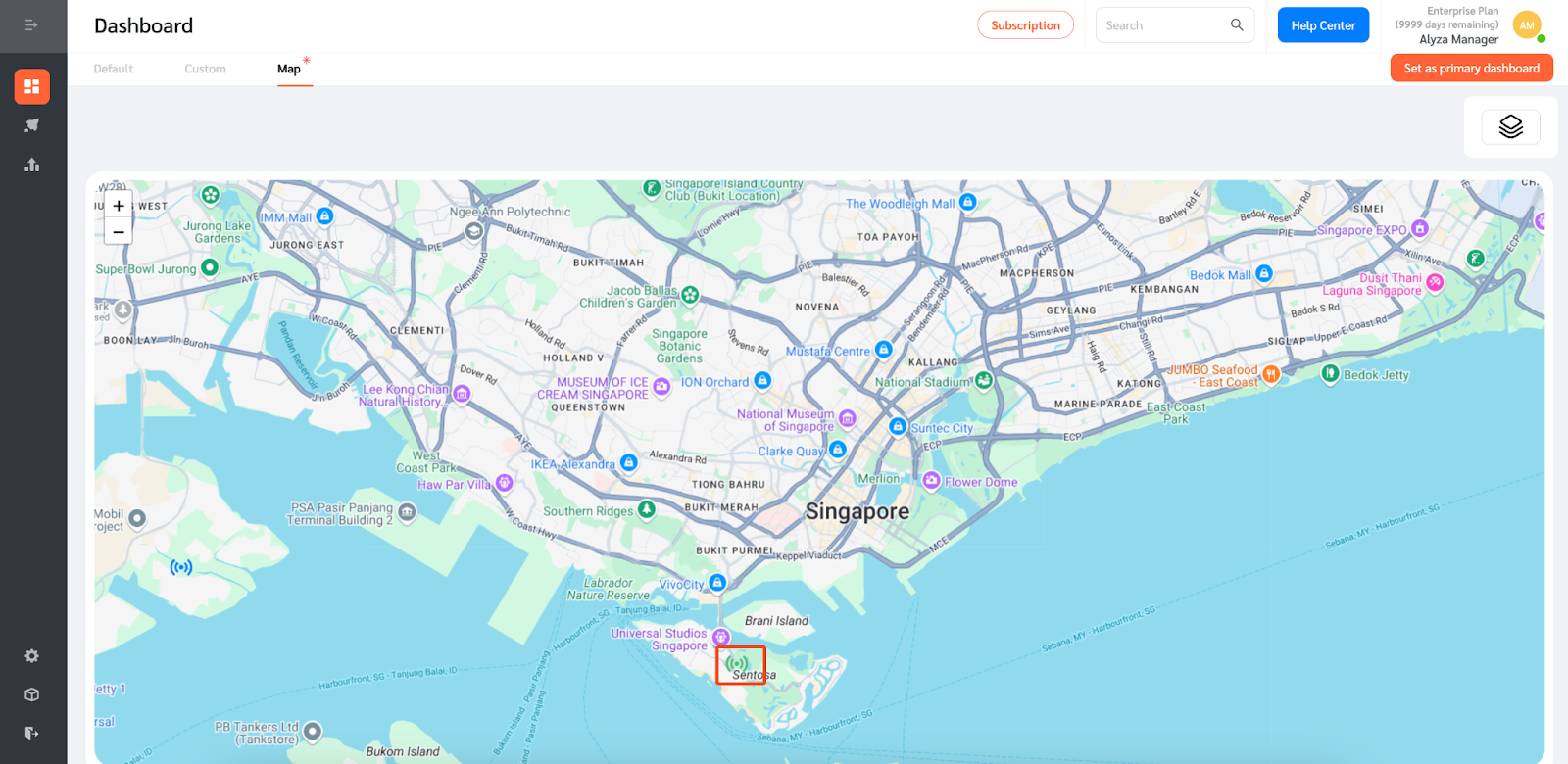The width and height of the screenshot is (1568, 764).
Task: Zoom out on the map
Action: tap(119, 232)
